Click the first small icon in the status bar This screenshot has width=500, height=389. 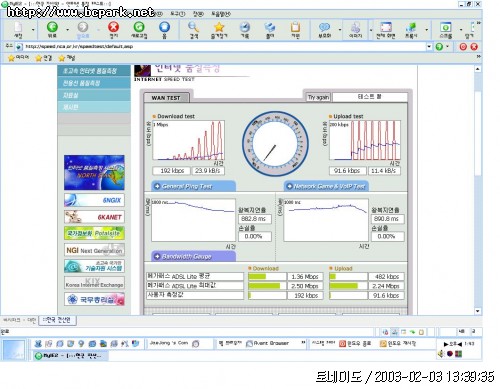[385, 332]
